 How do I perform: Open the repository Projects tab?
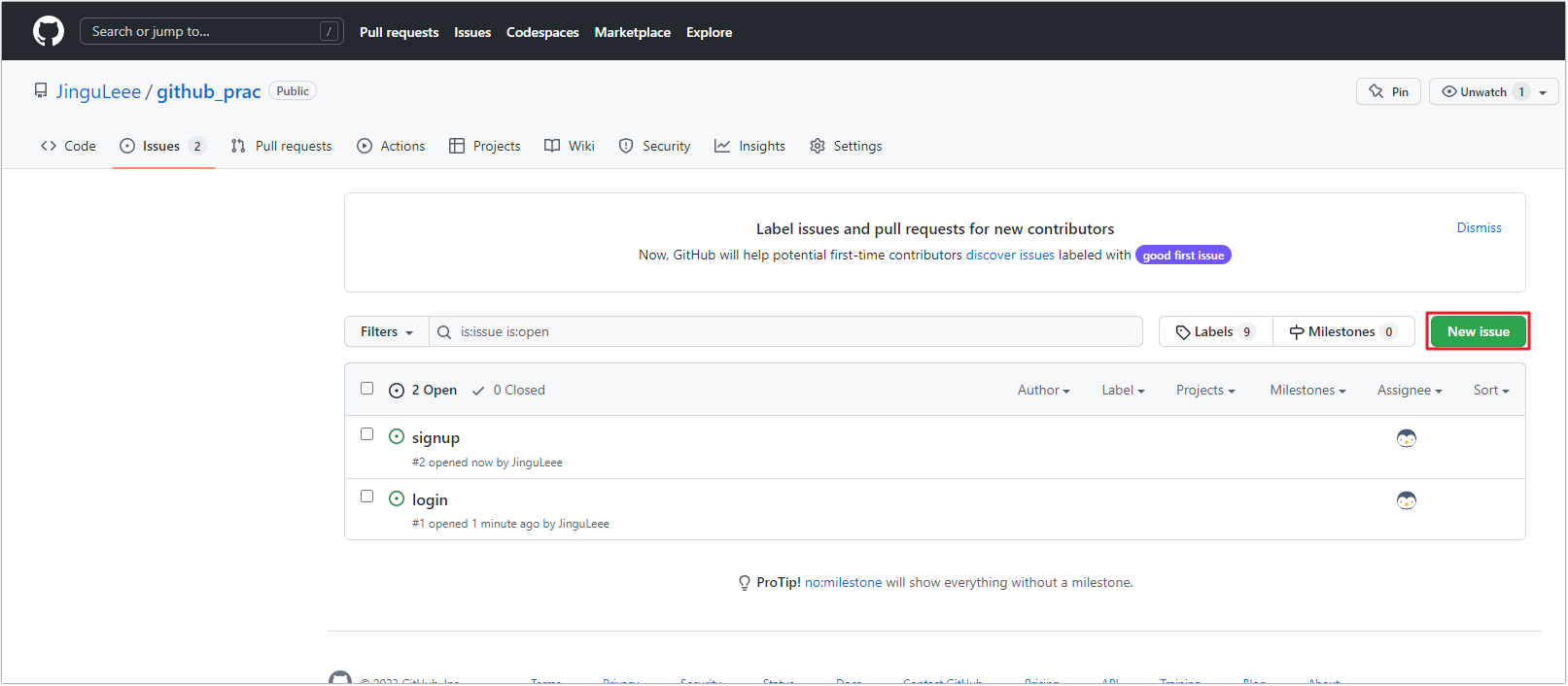[x=484, y=146]
